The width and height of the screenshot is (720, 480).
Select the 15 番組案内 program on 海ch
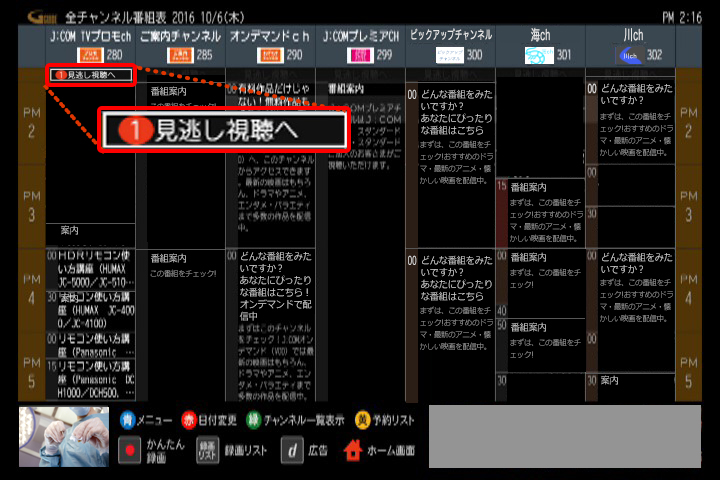[540, 213]
